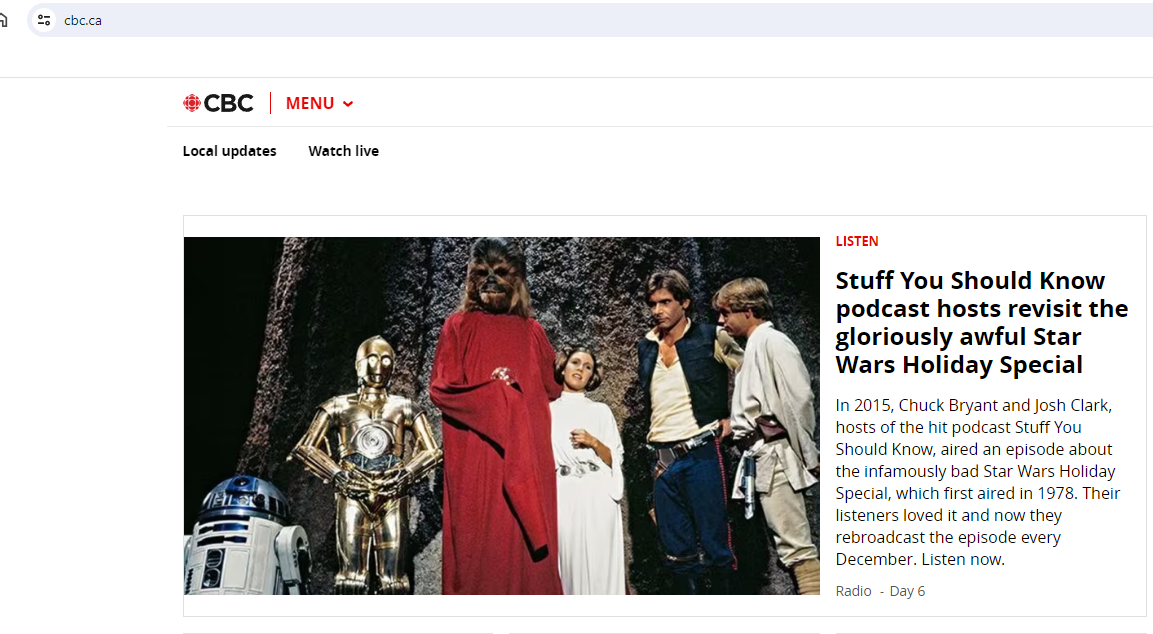The height and width of the screenshot is (634, 1153).
Task: Click the CBC wordmark text
Action: point(229,103)
